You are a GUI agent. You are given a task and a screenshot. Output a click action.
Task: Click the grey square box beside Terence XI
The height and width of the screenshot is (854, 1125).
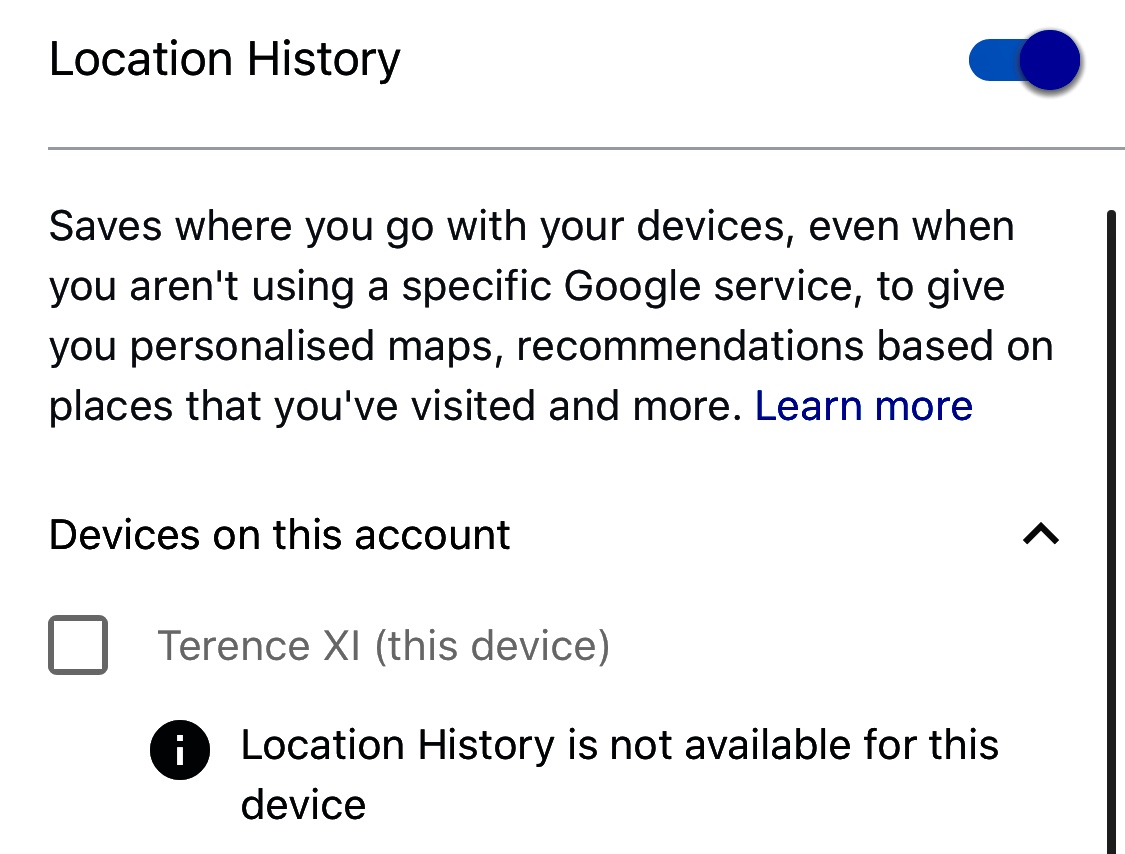(x=78, y=644)
